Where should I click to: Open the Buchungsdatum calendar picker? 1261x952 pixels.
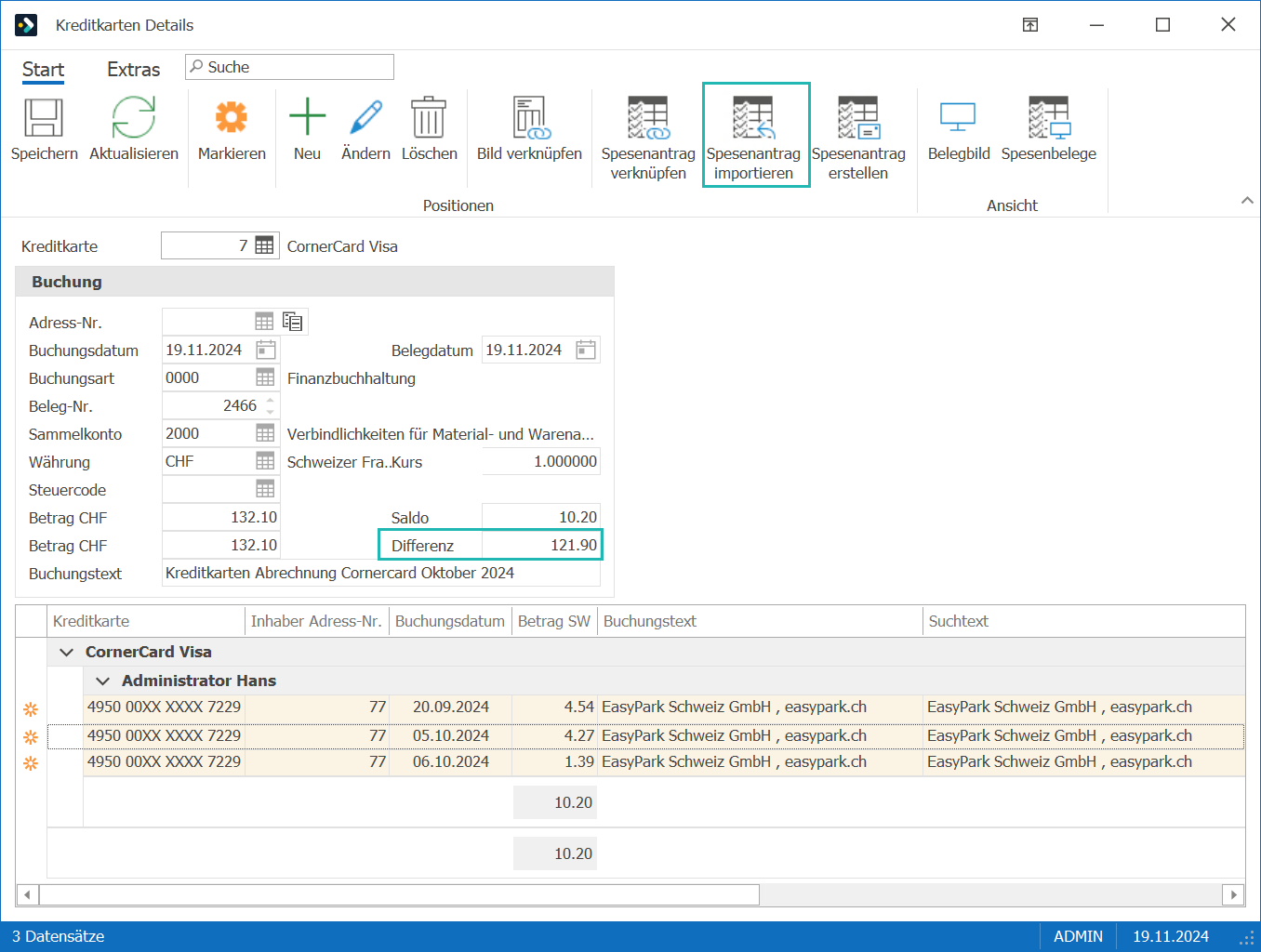click(x=266, y=350)
